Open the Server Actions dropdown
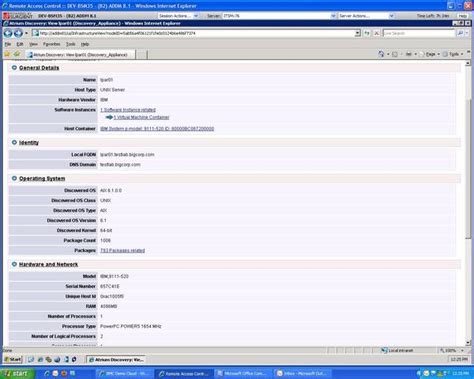474x379 pixels. click(x=366, y=16)
